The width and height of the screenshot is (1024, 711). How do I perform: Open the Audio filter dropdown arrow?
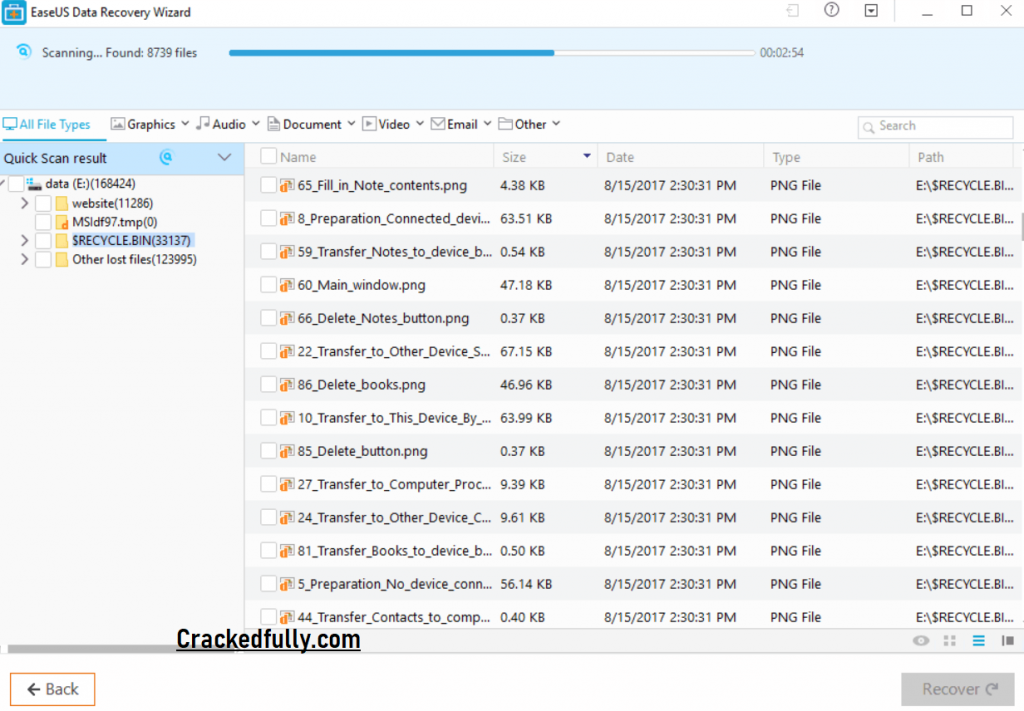[256, 123]
